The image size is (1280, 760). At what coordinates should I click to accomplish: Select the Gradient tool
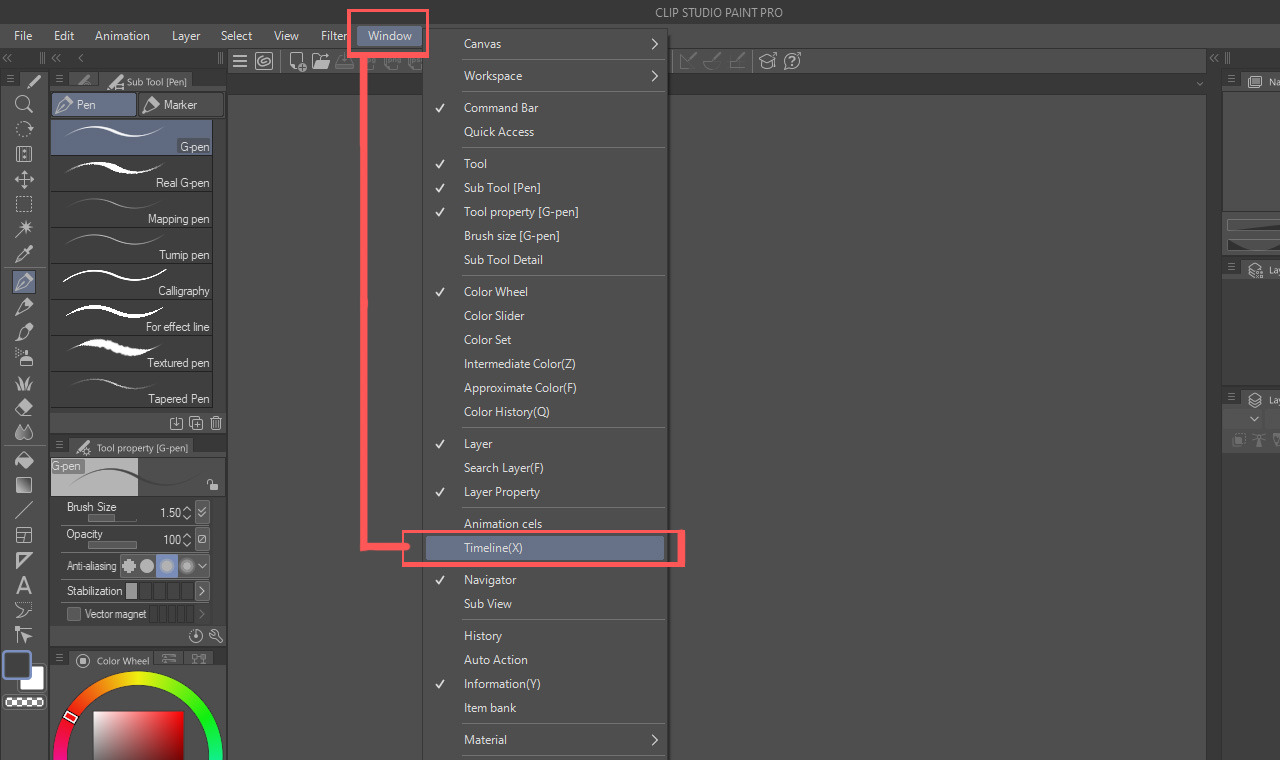pos(24,485)
